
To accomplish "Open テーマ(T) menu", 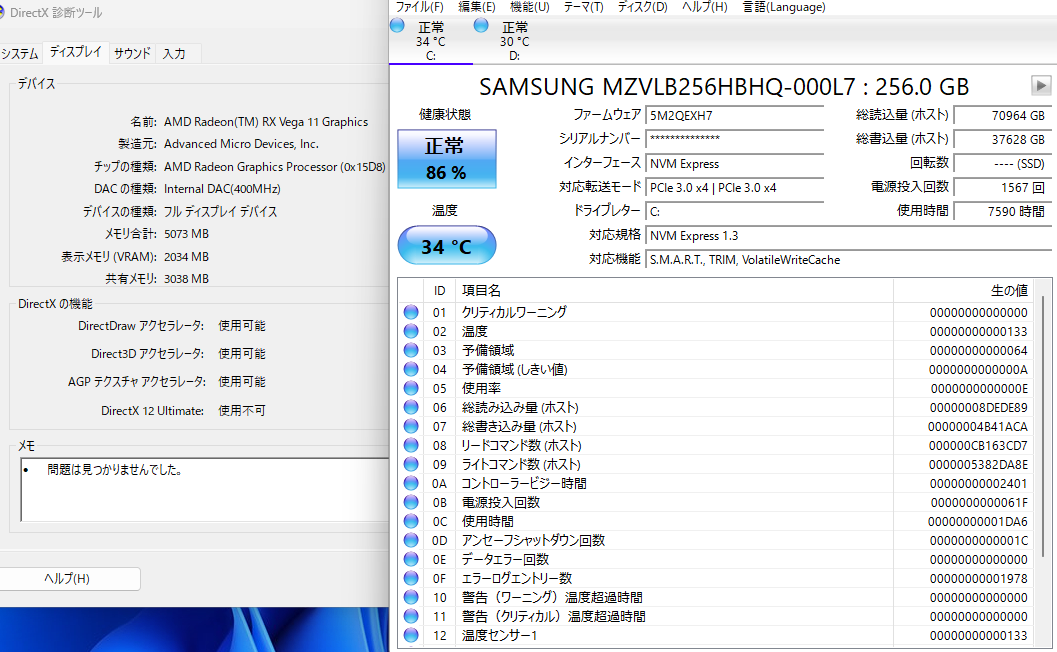I will point(583,7).
